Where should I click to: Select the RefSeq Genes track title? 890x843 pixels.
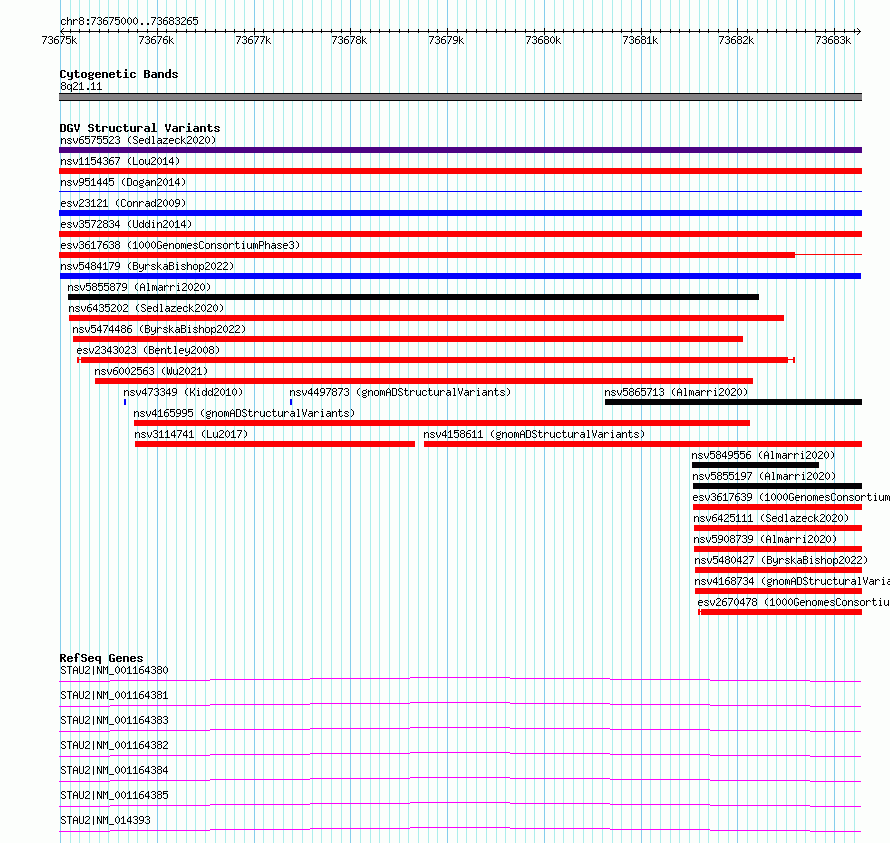[x=101, y=659]
